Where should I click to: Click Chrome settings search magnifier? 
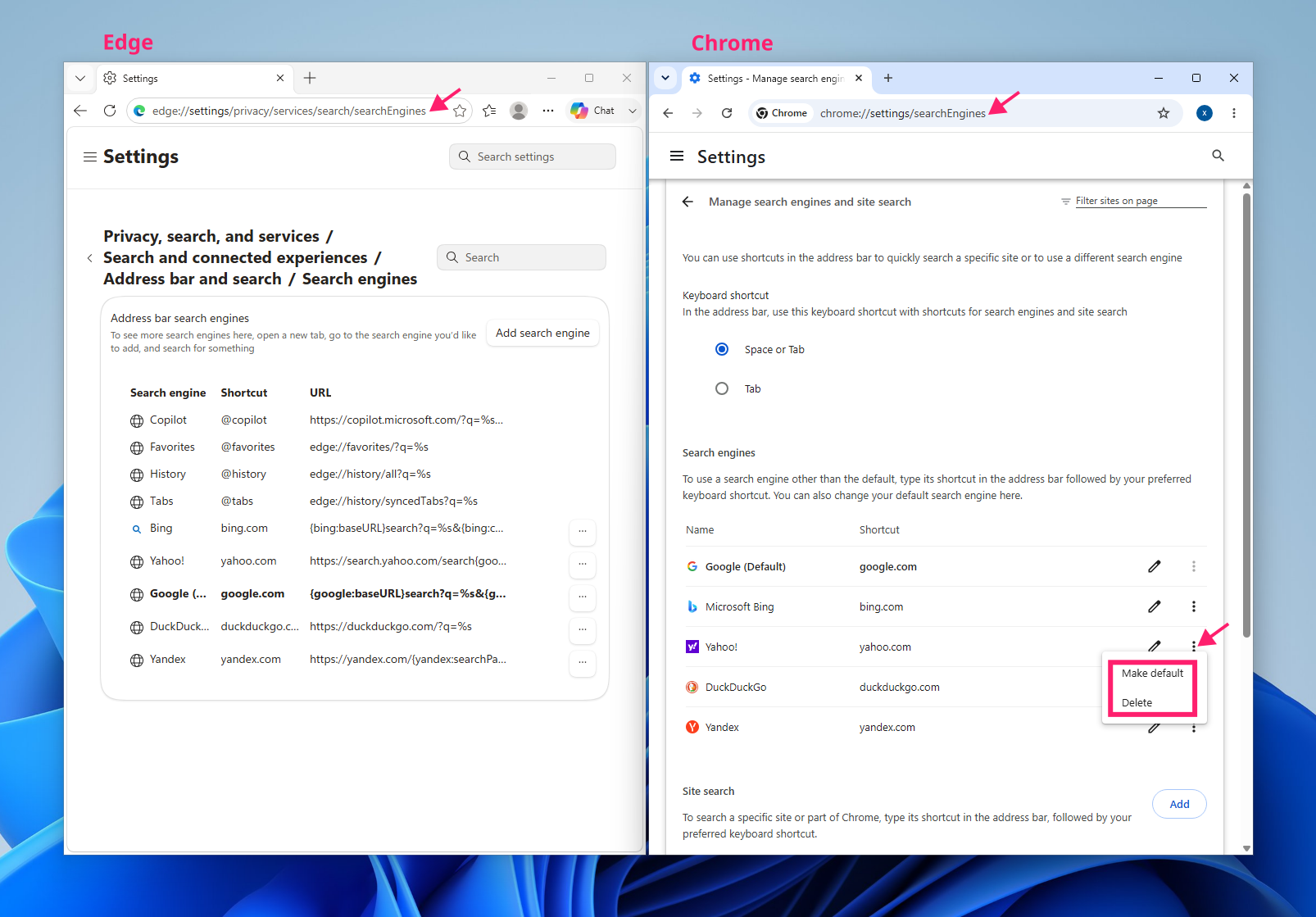1218,156
